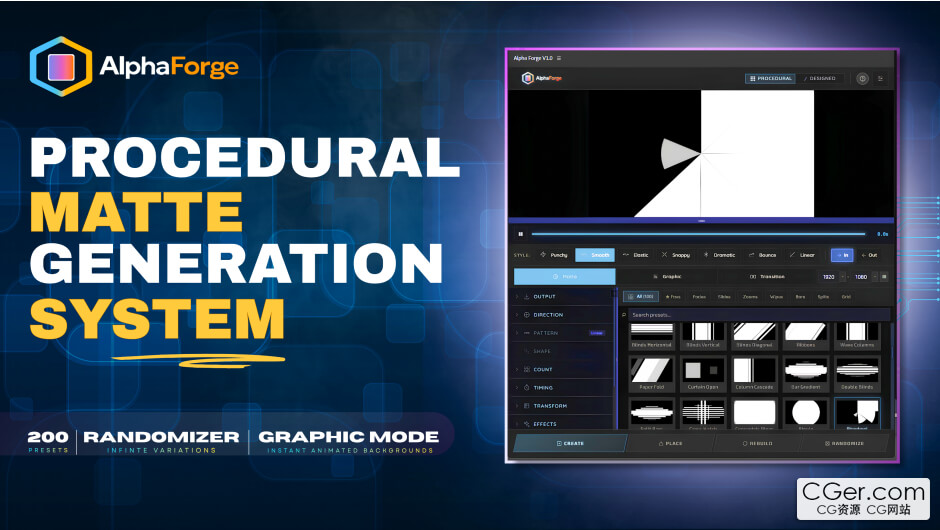The height and width of the screenshot is (530, 940).
Task: Select the Blinds Vertical preset
Action: [703, 336]
